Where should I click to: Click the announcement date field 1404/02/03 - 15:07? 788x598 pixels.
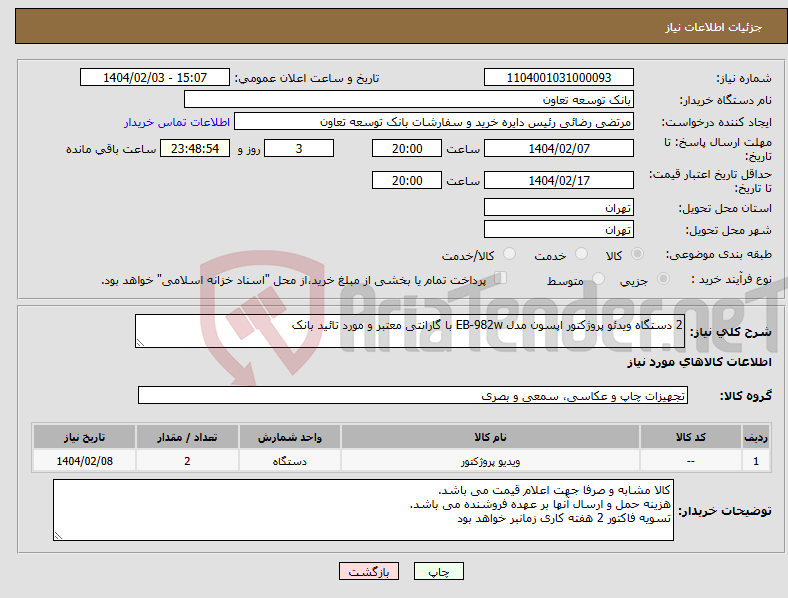155,77
